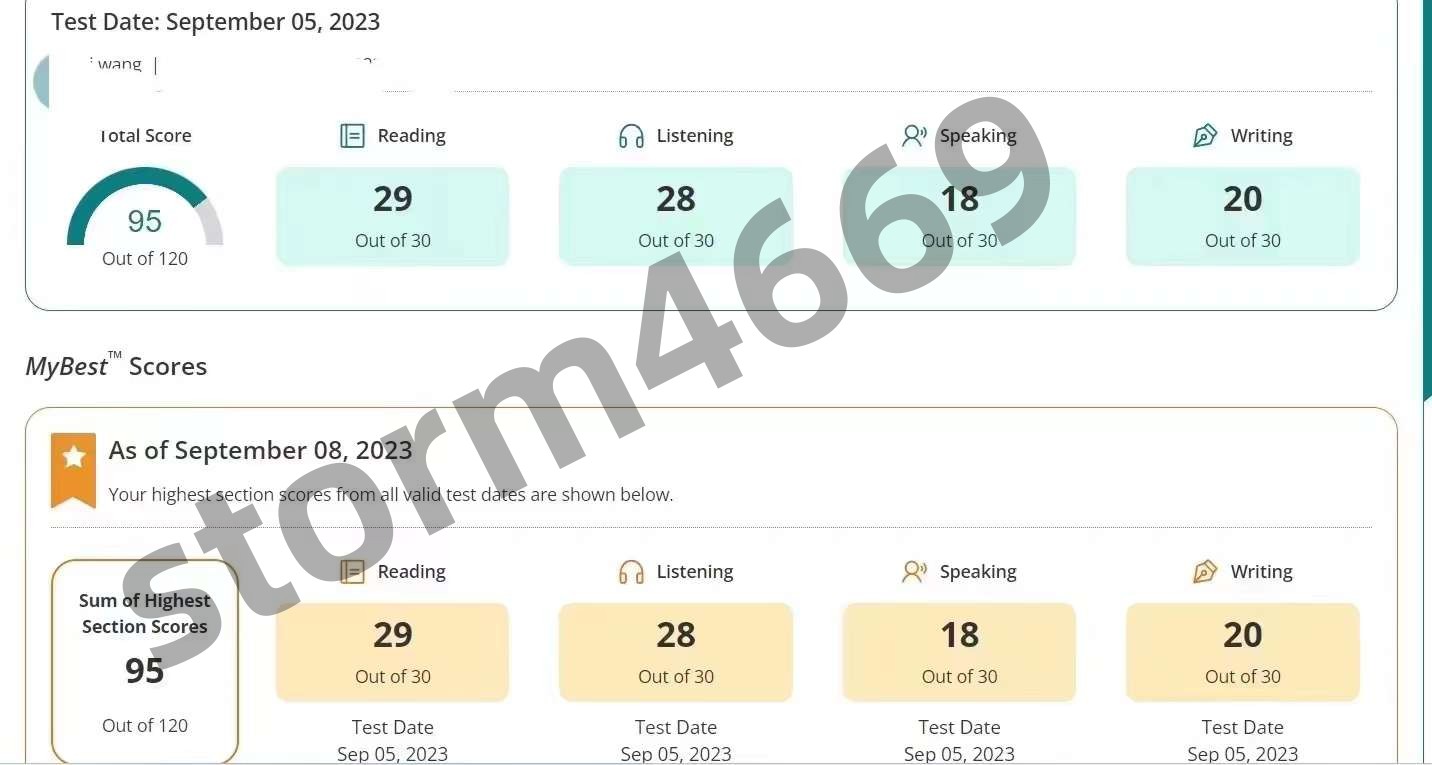Click the green Speaking person icon

tap(914, 136)
